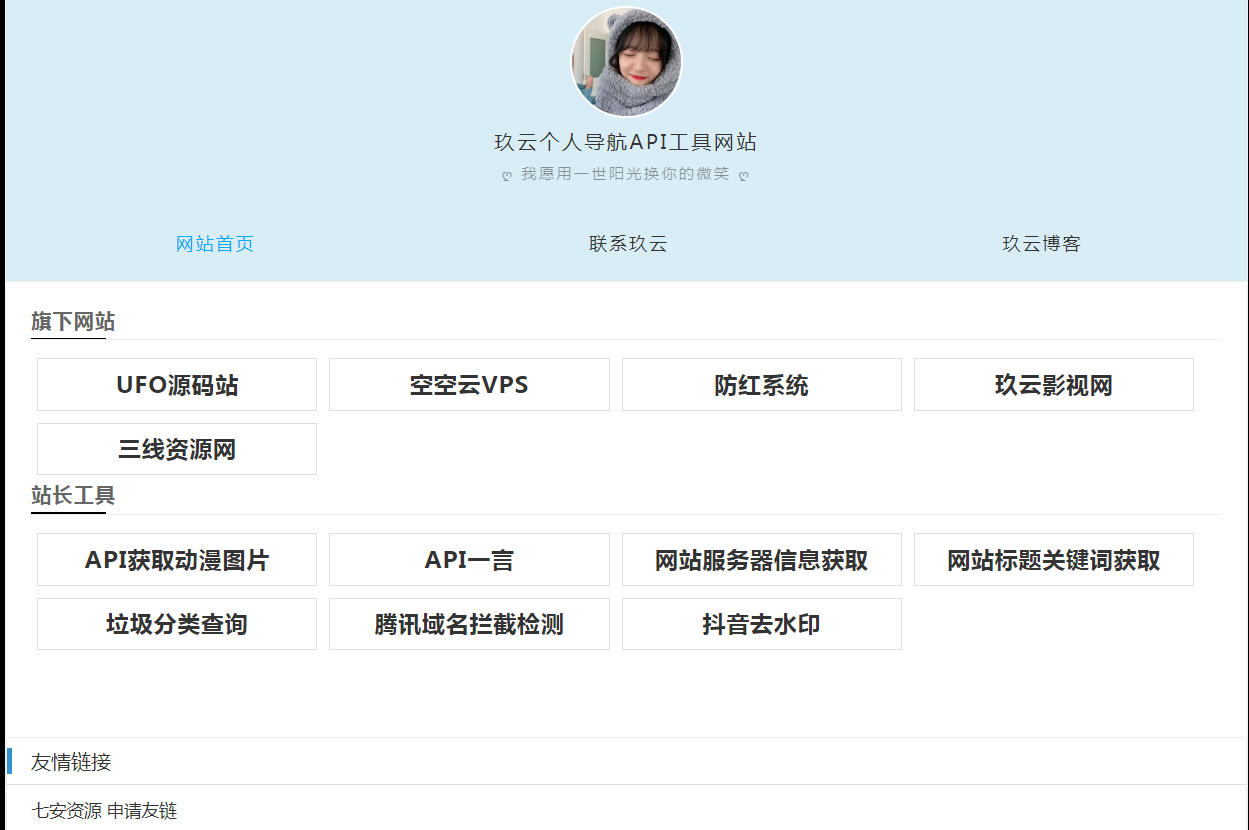Launch the API获取动漫图片 tool
Screen dimensions: 1249x830
[x=177, y=560]
